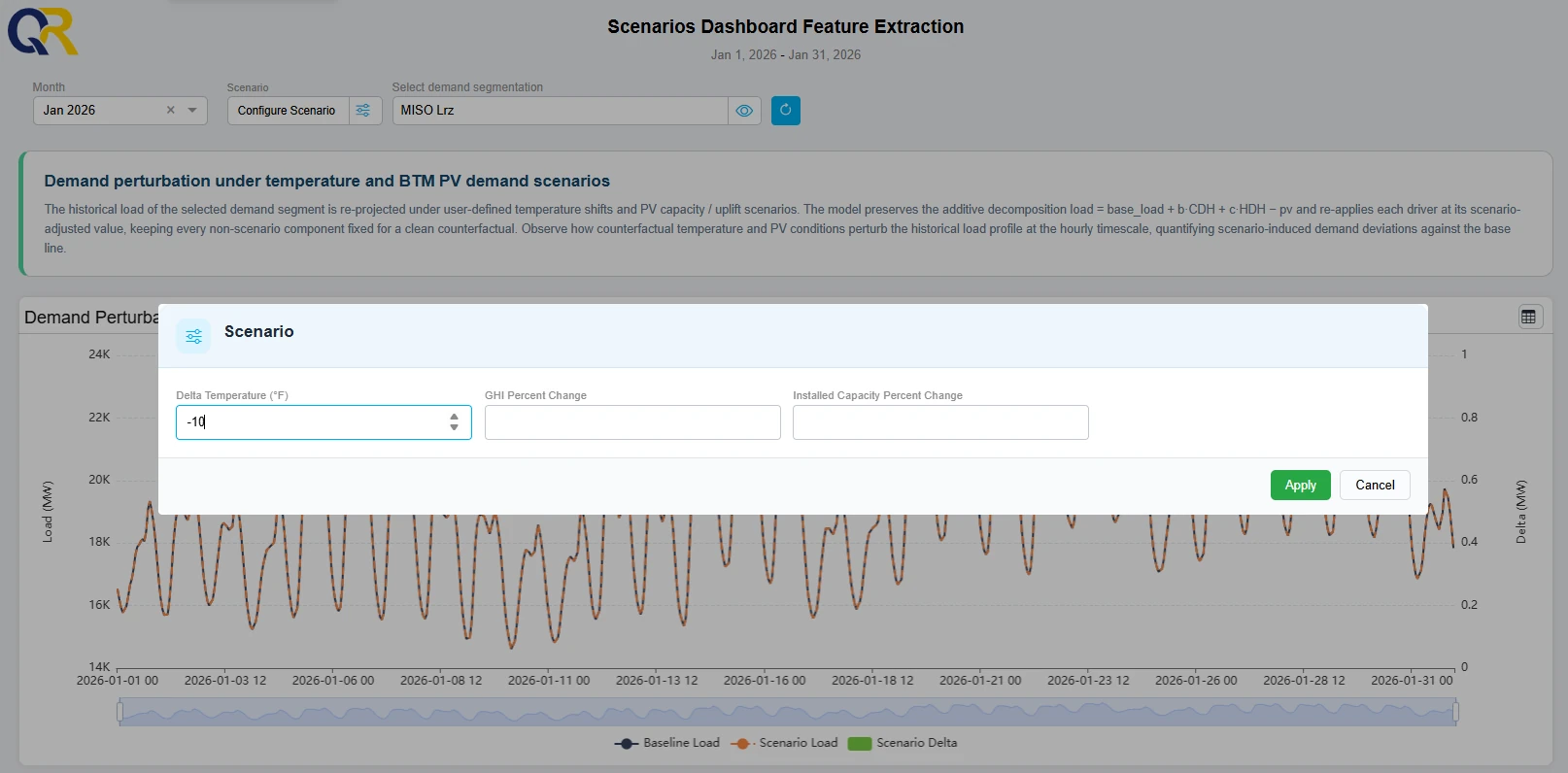The height and width of the screenshot is (773, 1568).
Task: Click the 'Demand perturbation under temperature' heading
Action: (327, 182)
